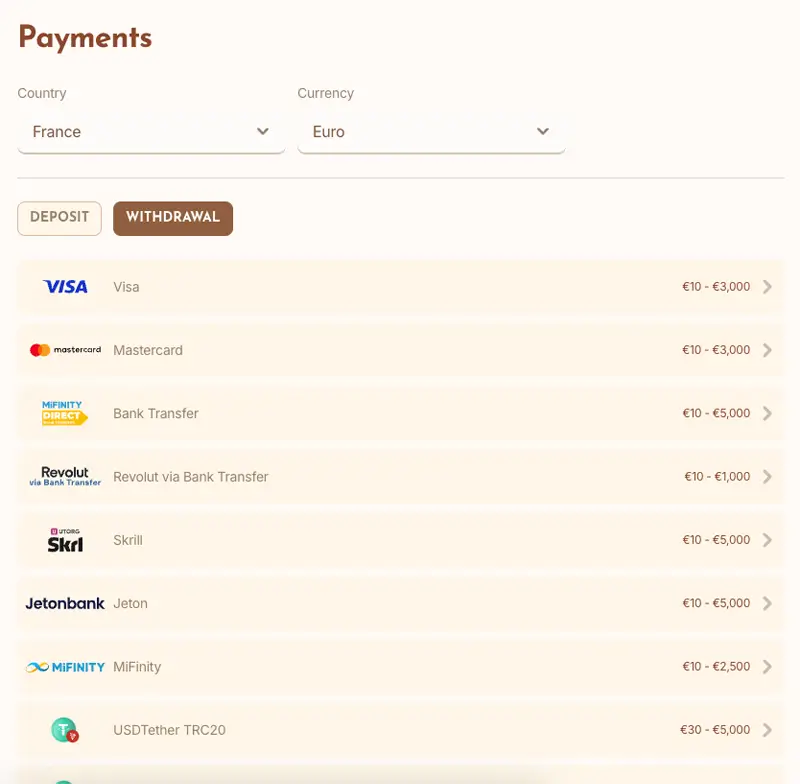Click the Jetonbank logo

65,603
